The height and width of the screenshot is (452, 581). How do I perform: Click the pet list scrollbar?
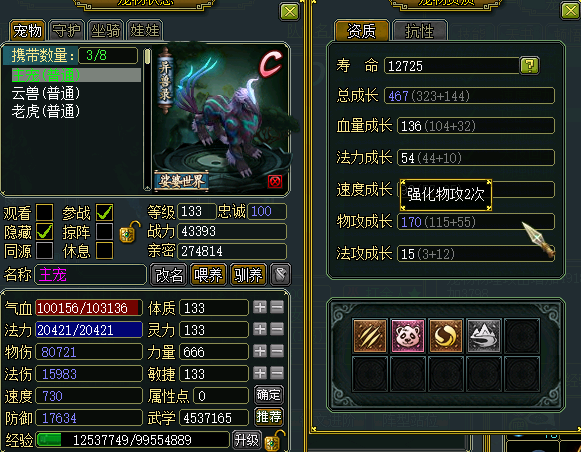(x=147, y=119)
